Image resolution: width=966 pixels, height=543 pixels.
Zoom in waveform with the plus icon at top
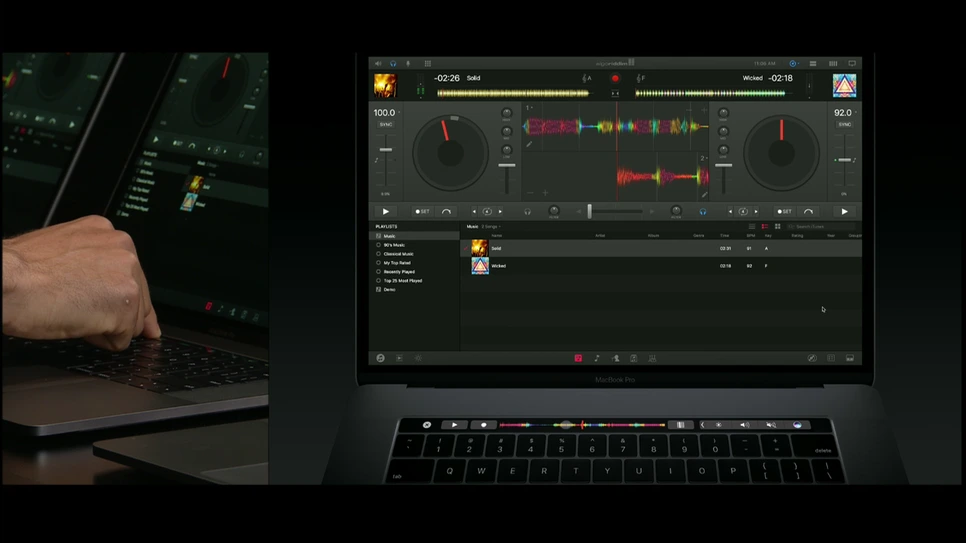click(x=704, y=110)
